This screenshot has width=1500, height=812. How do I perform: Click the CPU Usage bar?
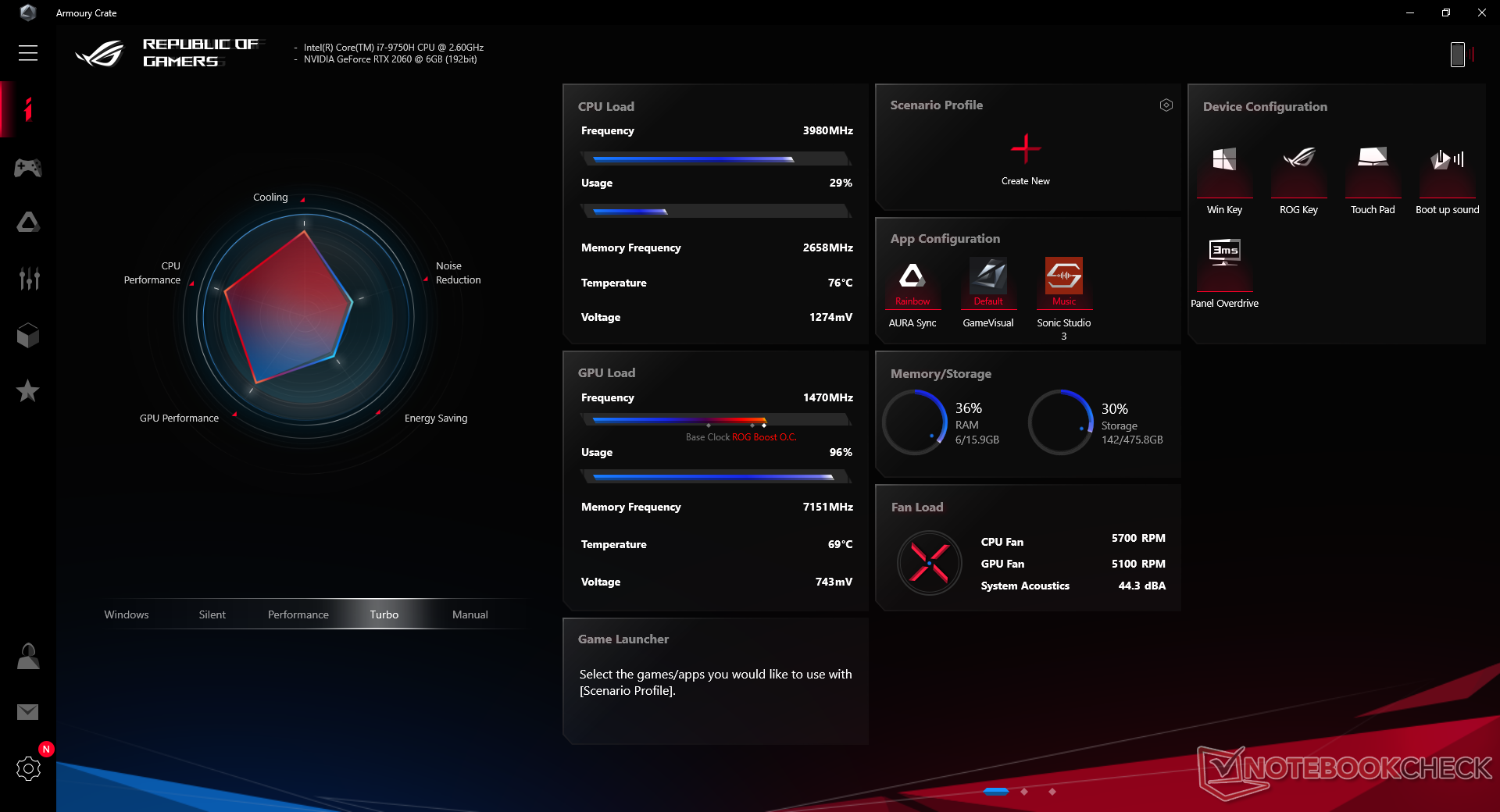point(716,211)
